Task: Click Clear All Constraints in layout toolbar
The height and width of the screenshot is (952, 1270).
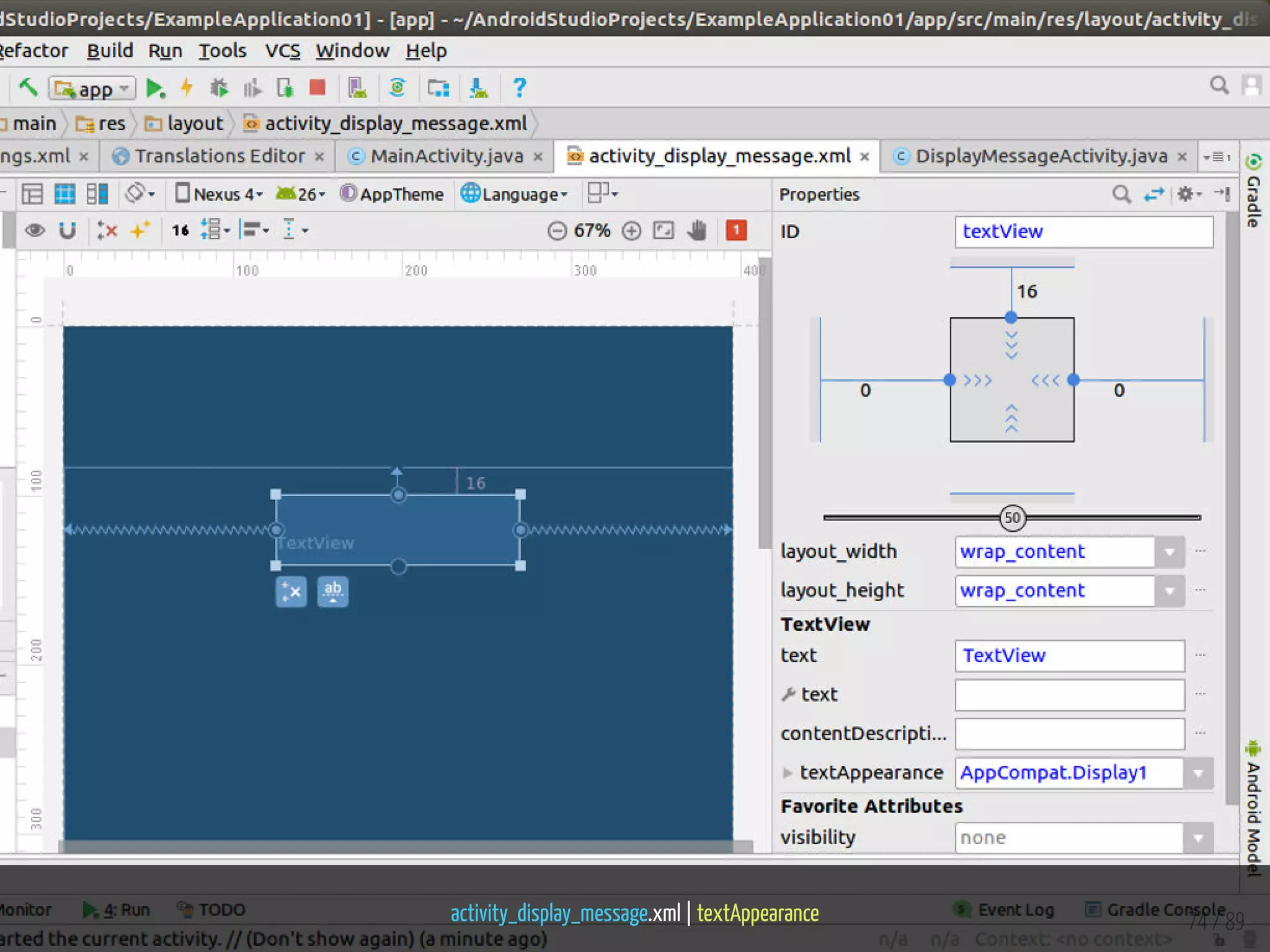Action: tap(107, 231)
